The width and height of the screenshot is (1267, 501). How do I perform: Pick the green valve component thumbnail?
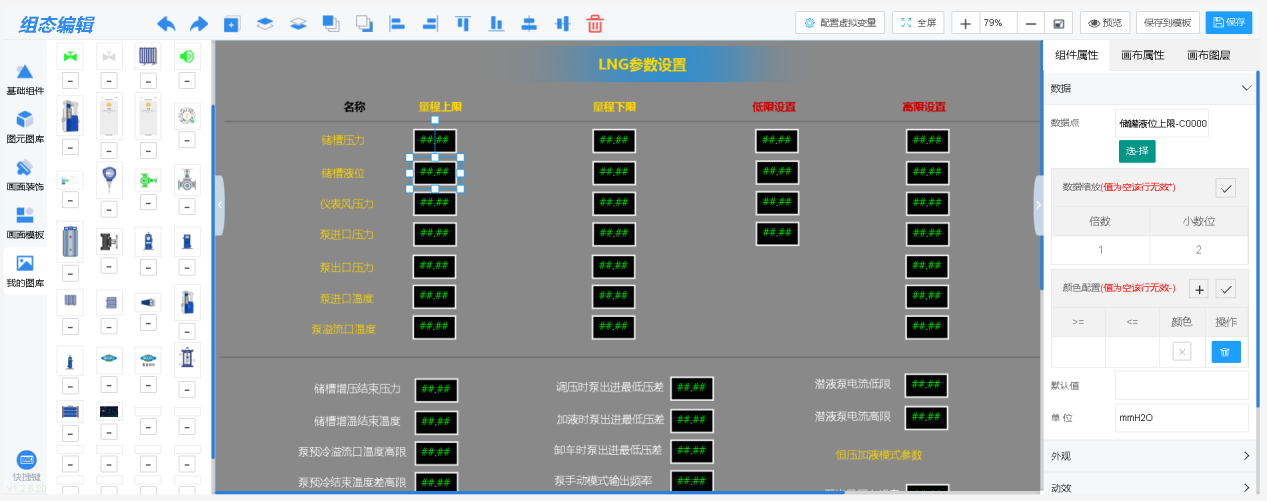pyautogui.click(x=70, y=56)
